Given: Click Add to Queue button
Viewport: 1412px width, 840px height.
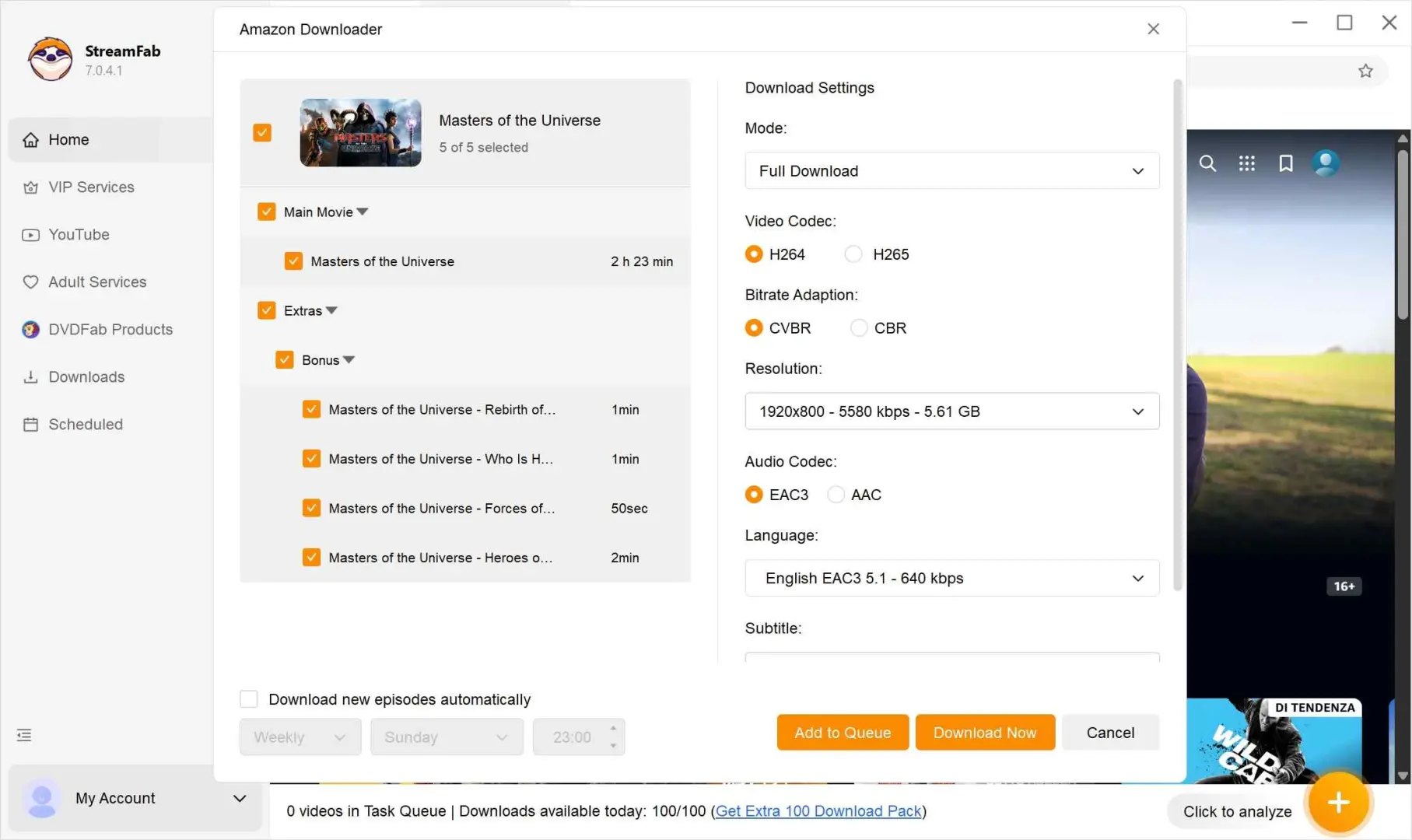Looking at the screenshot, I should pos(843,733).
